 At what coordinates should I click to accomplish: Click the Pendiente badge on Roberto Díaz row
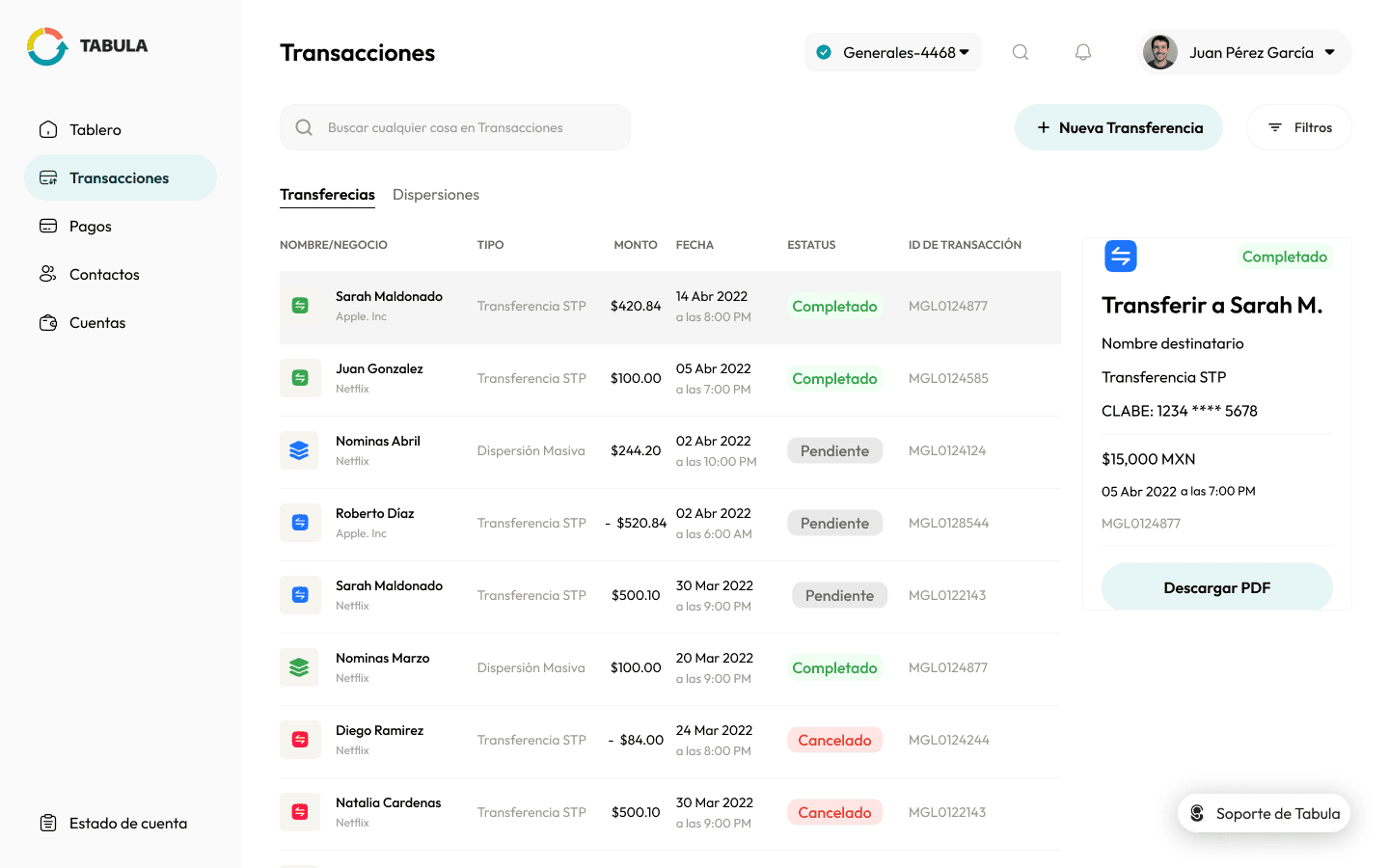click(x=834, y=522)
